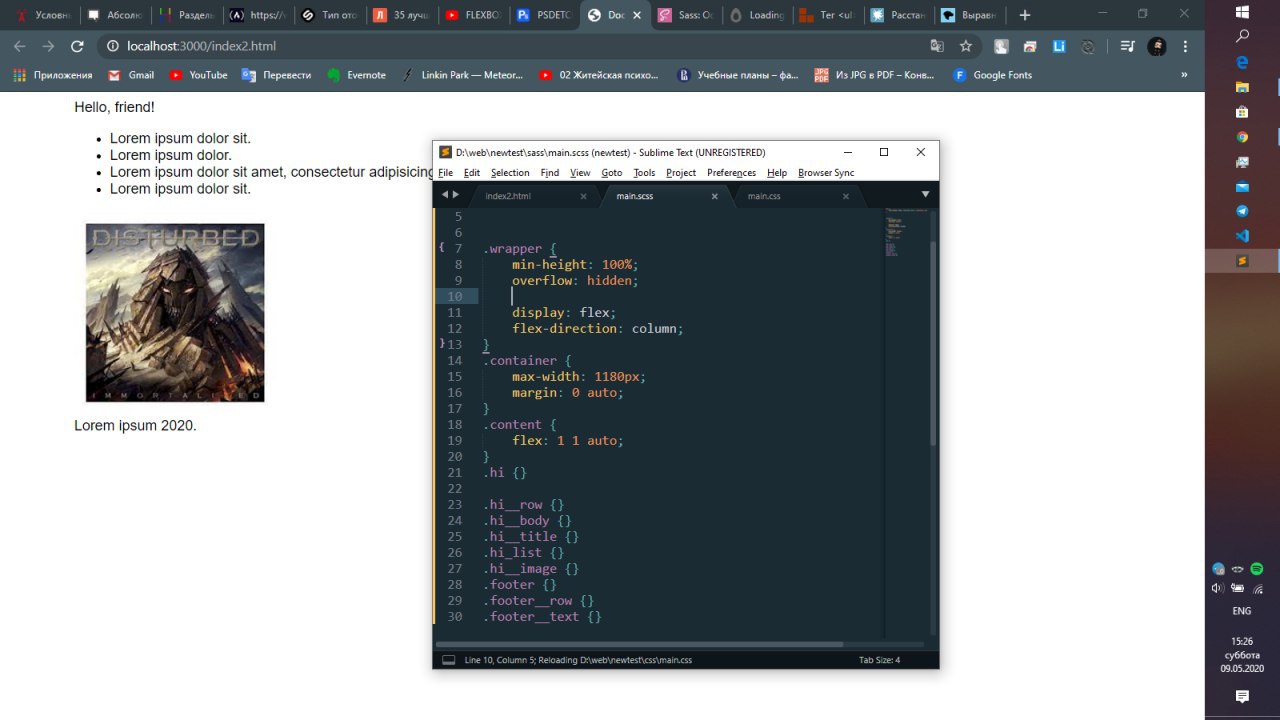Show hidden bookmarks with double chevron
The width and height of the screenshot is (1280, 720).
tap(1185, 75)
